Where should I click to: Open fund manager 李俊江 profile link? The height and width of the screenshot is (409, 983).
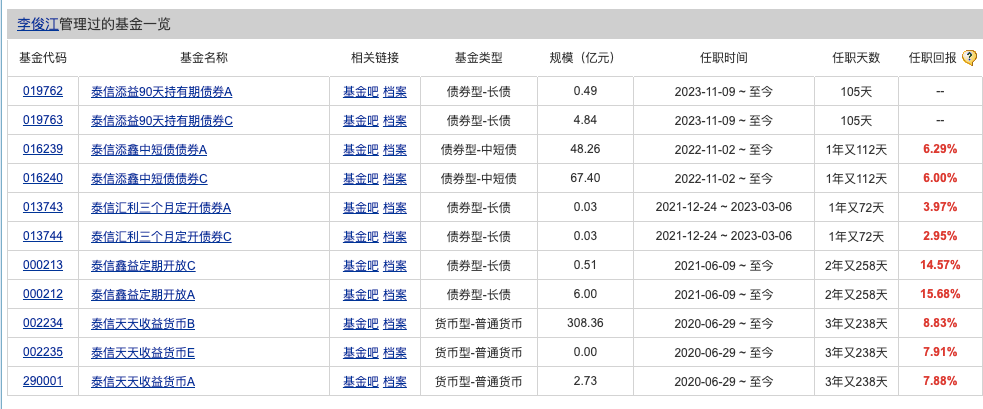click(38, 24)
